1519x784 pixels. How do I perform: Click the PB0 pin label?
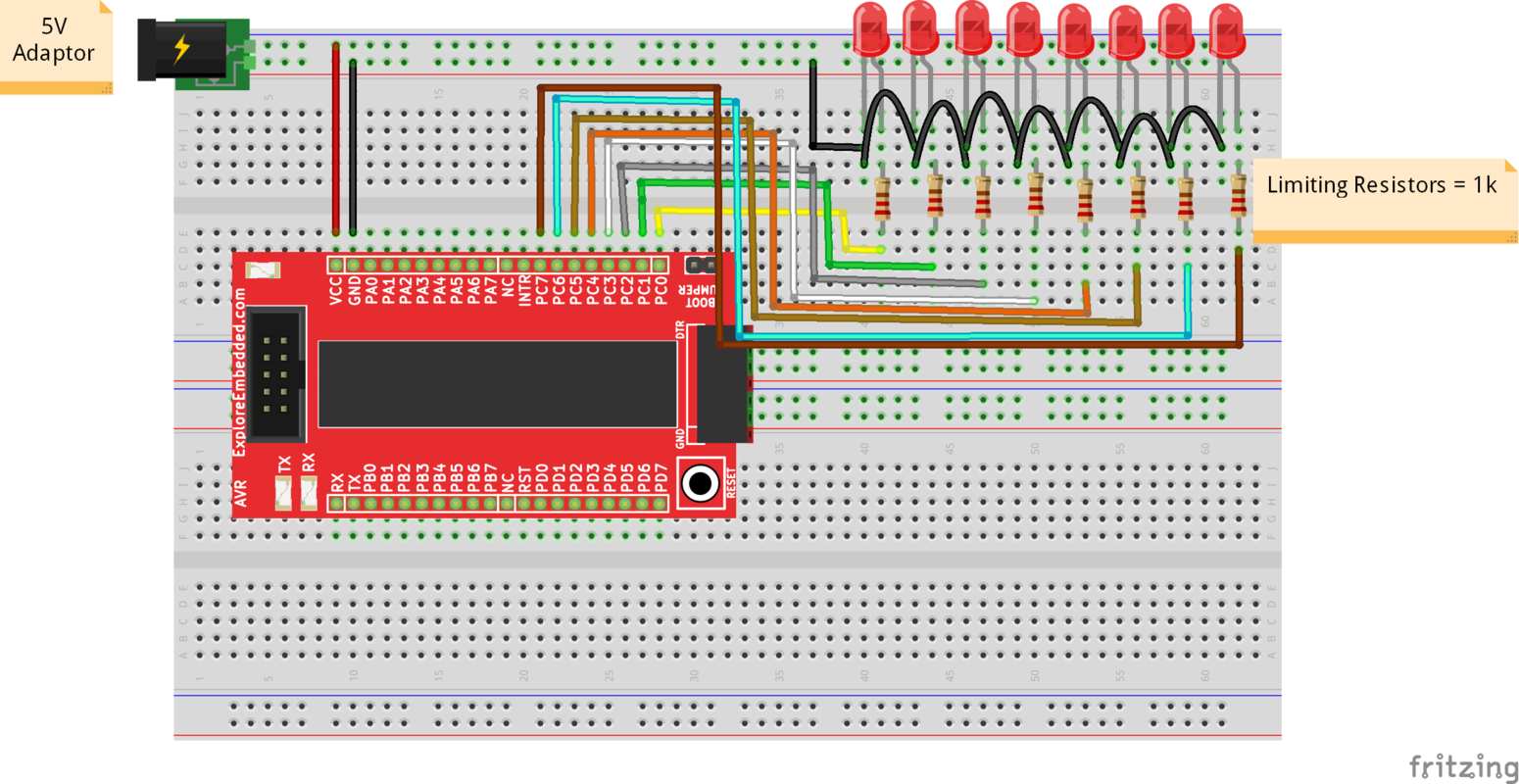tap(370, 479)
